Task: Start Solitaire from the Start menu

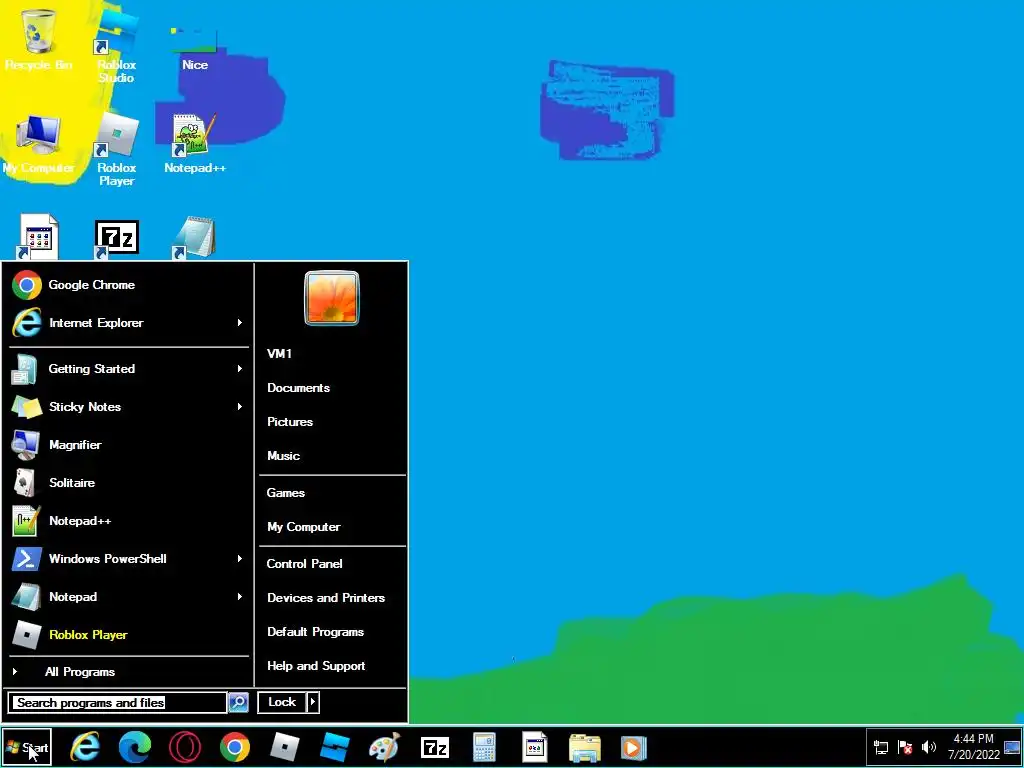Action: [x=129, y=483]
